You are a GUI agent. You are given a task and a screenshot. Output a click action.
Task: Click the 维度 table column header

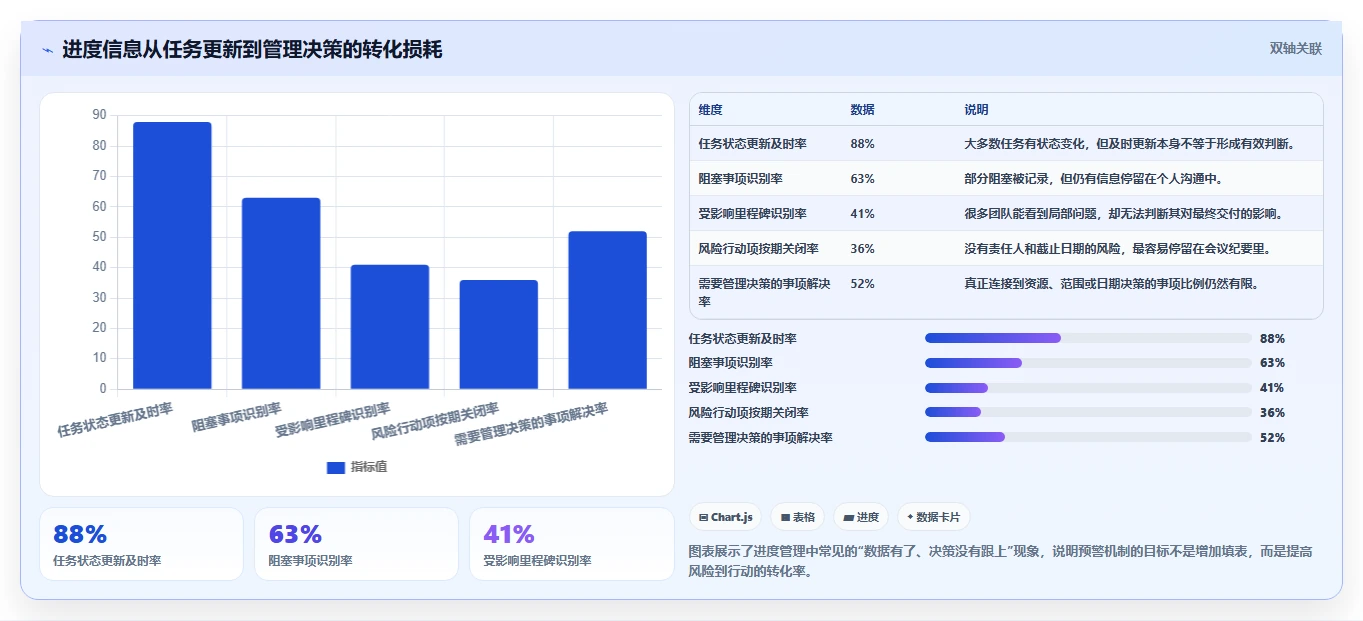(x=711, y=110)
